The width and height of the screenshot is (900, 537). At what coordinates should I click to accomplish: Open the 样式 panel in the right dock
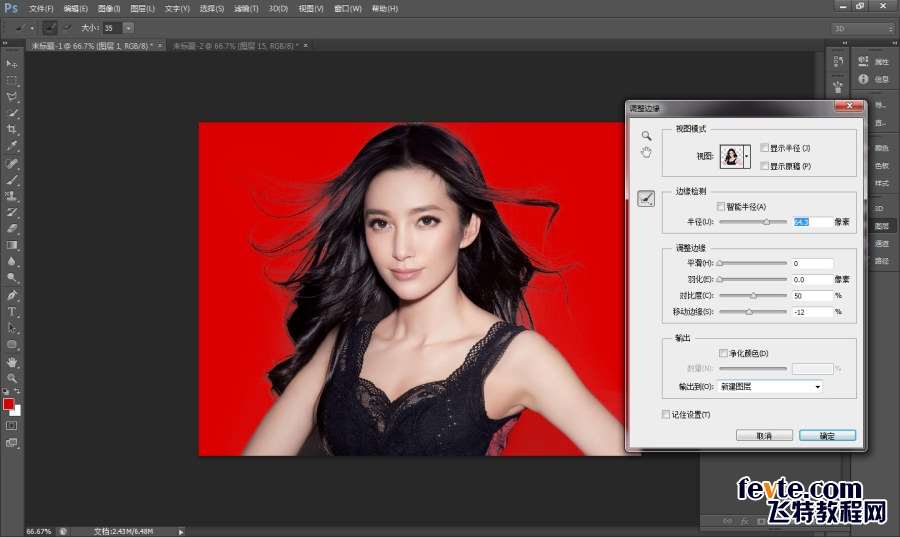881,183
